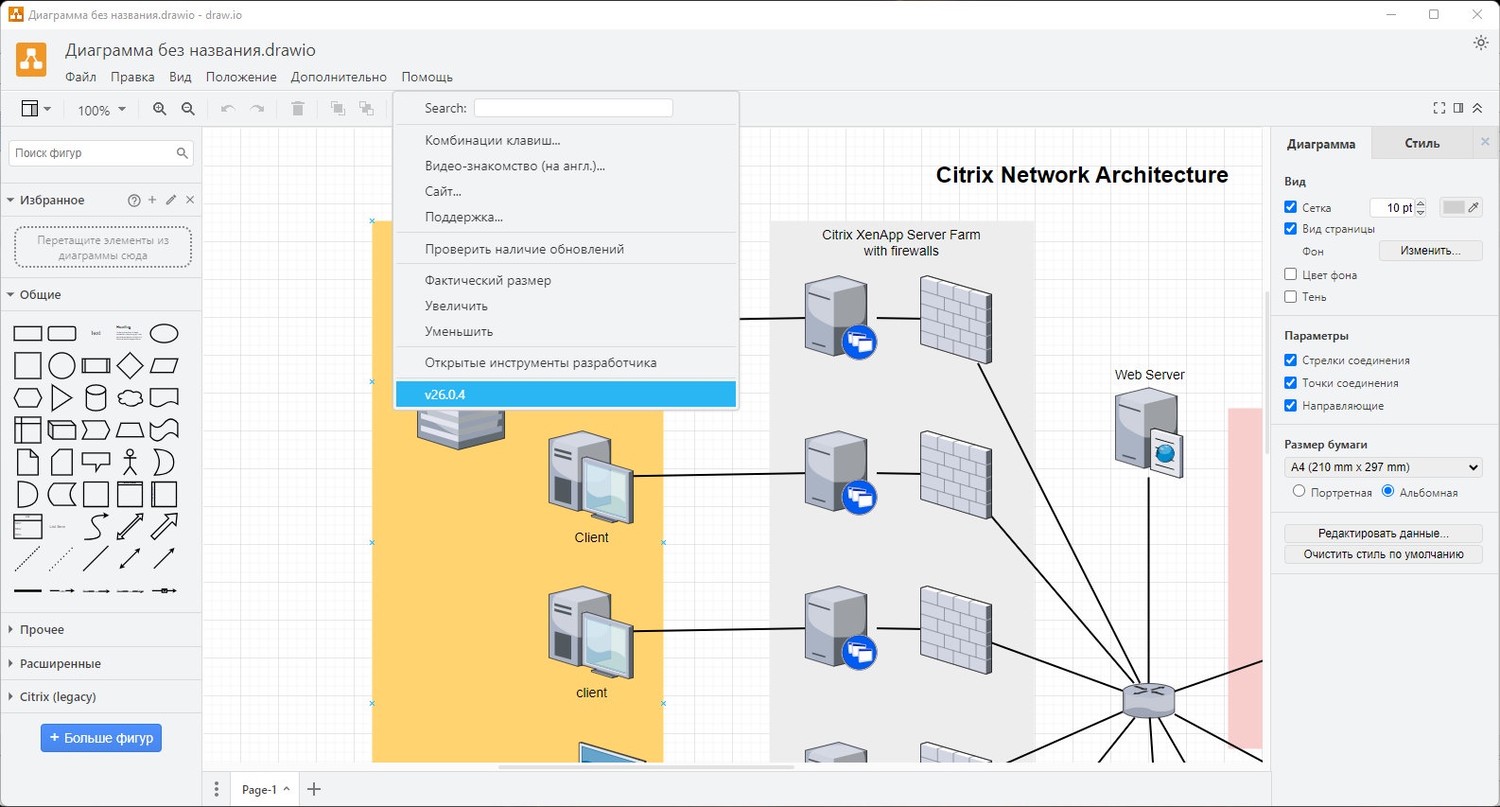Open the paper size A4 dropdown
Image resolution: width=1500 pixels, height=807 pixels.
point(1383,467)
